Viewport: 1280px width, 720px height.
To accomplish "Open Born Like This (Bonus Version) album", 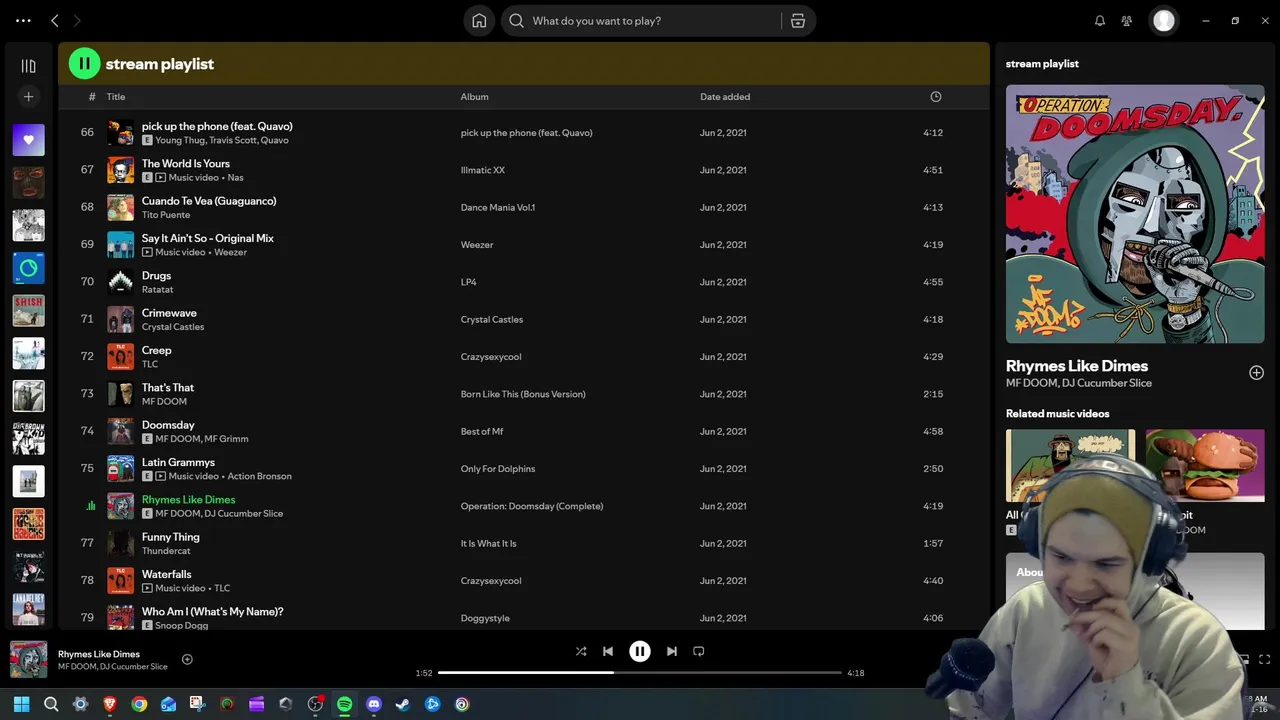I will 523,394.
